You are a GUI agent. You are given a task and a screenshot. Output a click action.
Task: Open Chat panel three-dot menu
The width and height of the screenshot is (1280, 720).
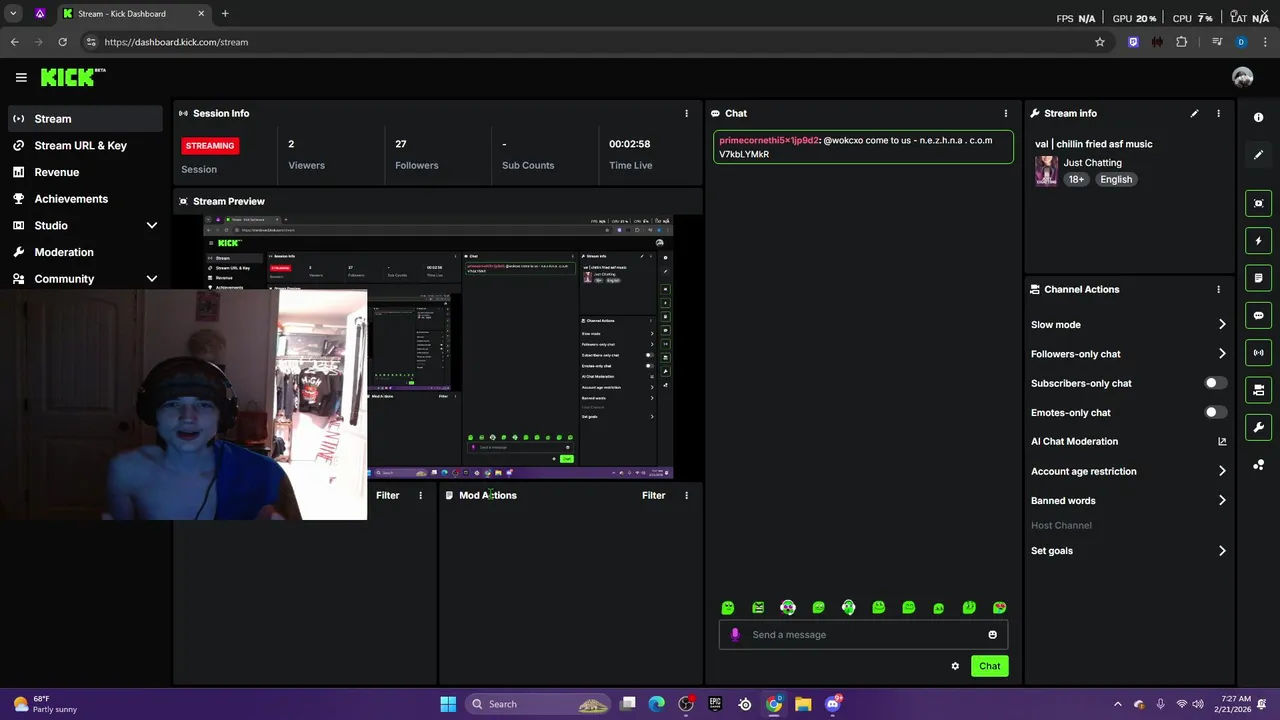[1006, 114]
